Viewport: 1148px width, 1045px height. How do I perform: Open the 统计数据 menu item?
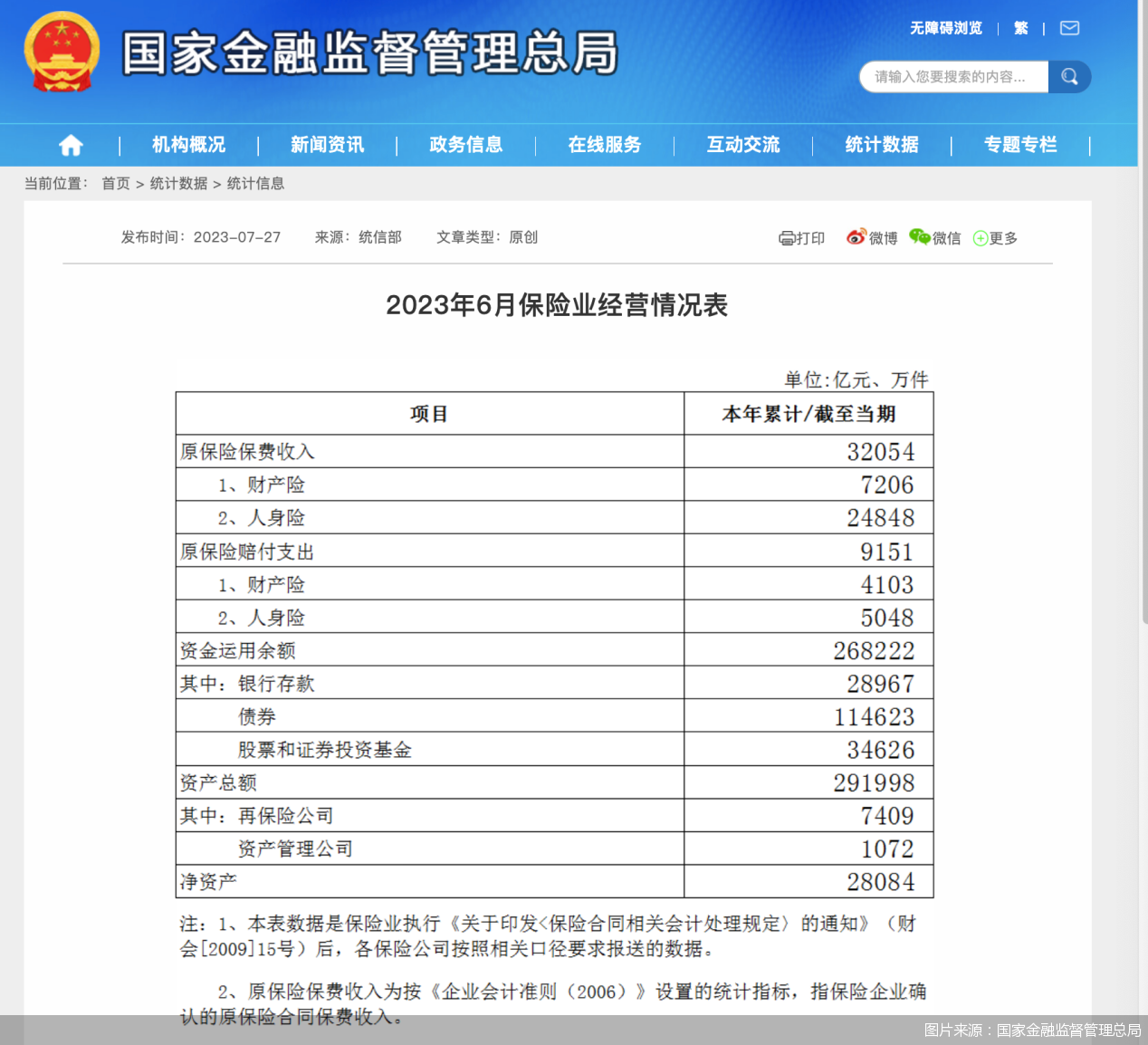point(881,145)
